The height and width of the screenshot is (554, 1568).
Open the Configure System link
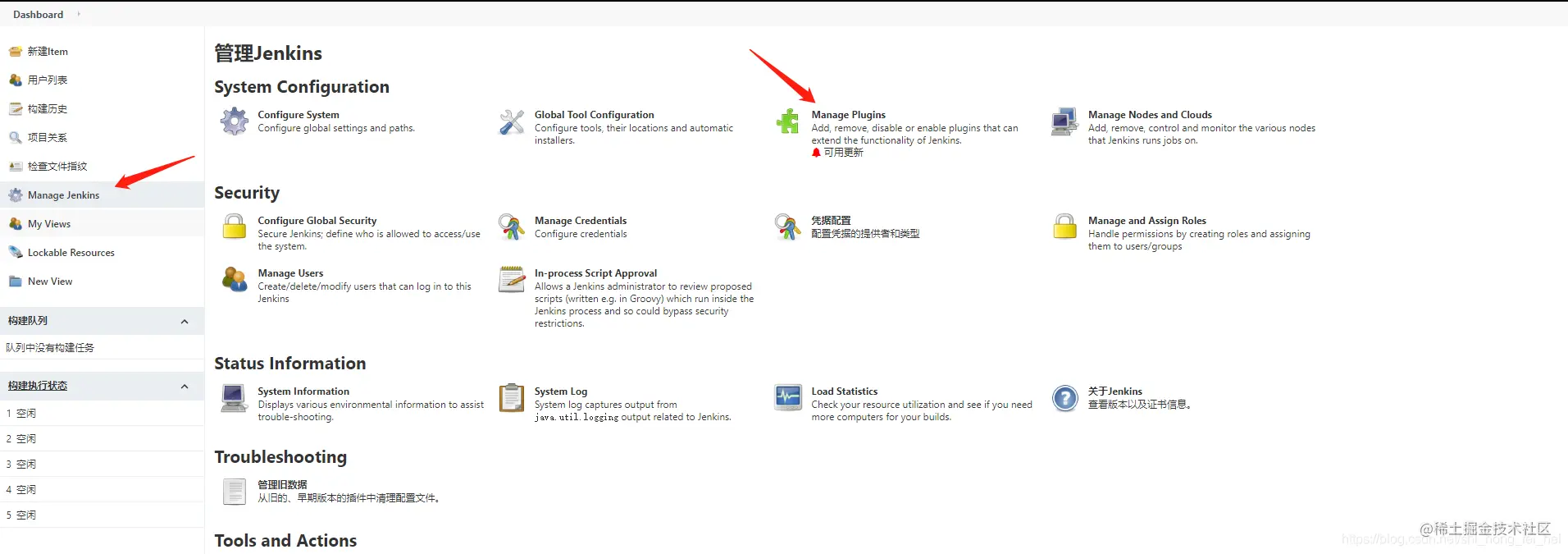coord(299,115)
